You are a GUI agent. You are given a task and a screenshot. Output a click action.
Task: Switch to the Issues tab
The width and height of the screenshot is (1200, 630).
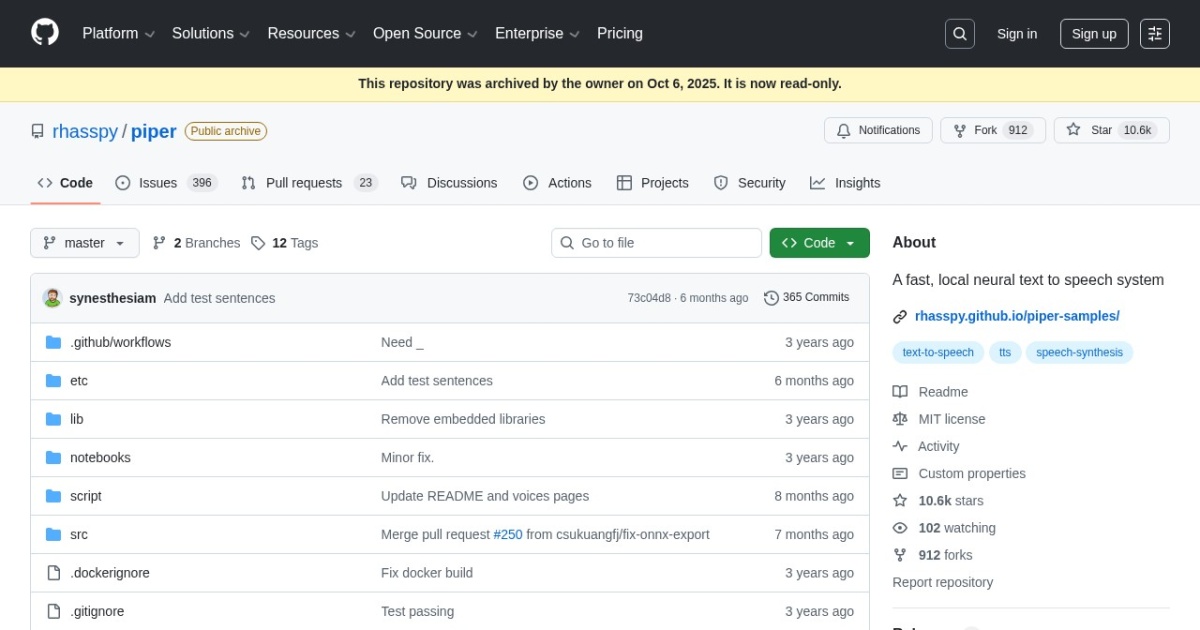coord(165,183)
